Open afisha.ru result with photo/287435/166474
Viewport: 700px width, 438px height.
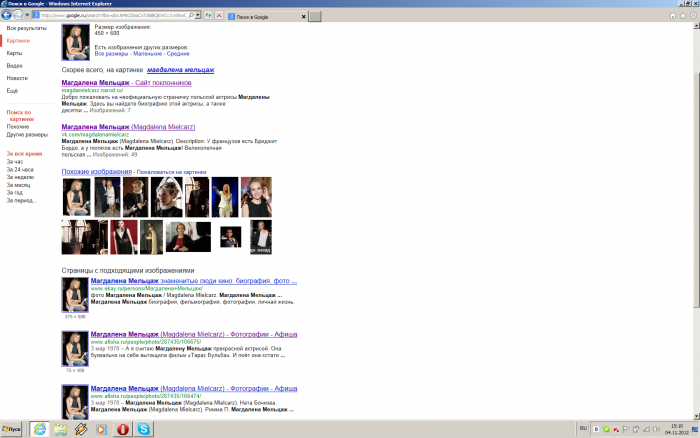pos(194,389)
